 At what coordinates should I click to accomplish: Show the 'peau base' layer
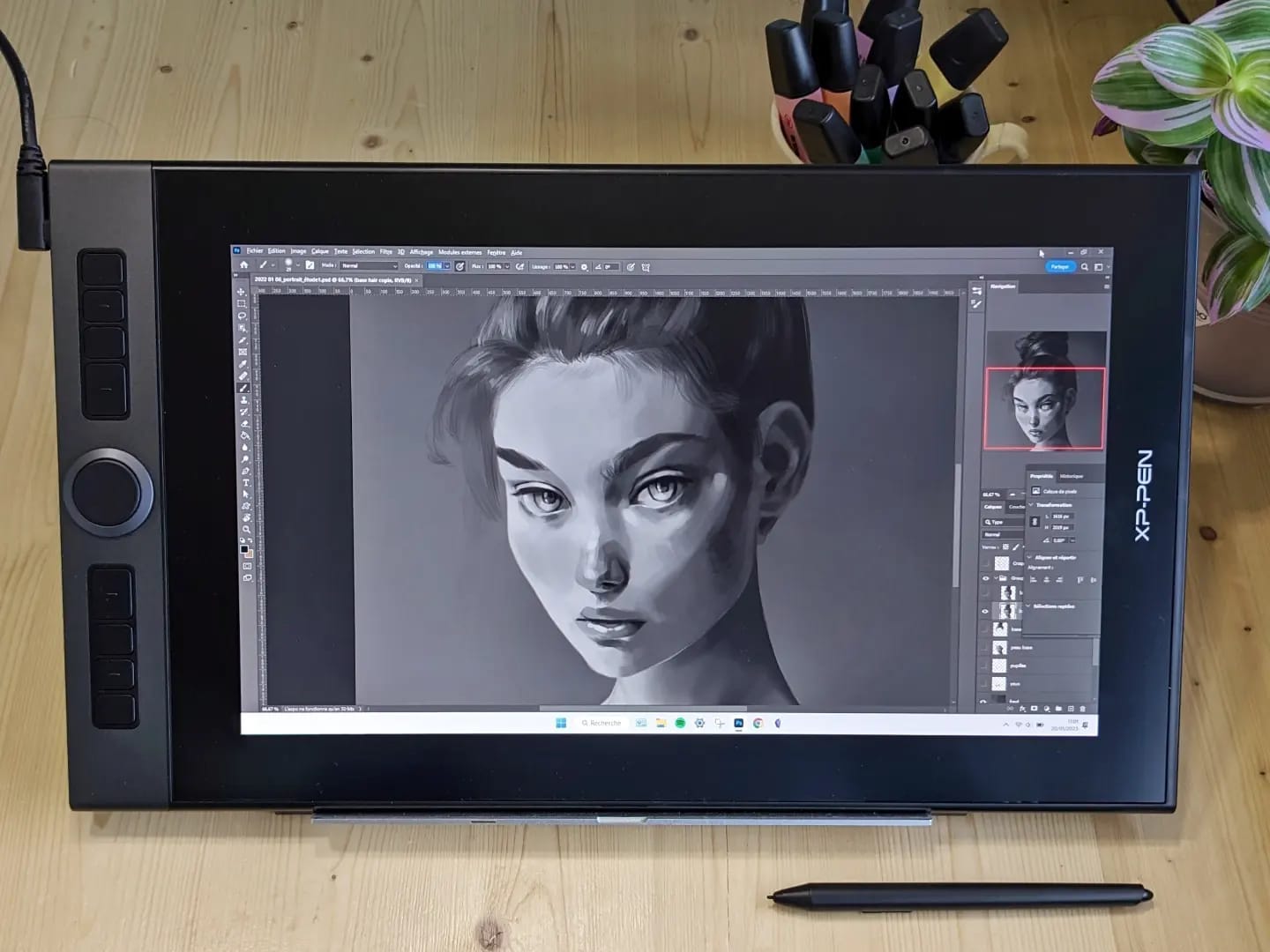(985, 647)
